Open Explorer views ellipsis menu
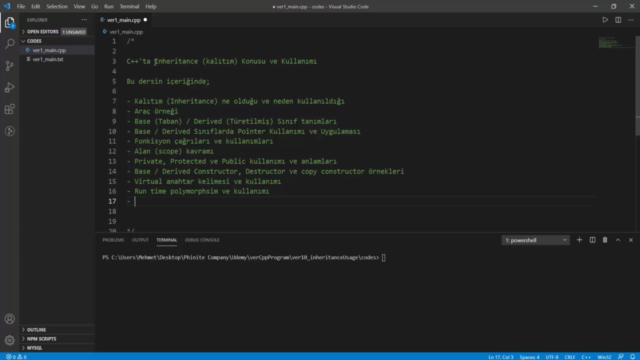The height and width of the screenshot is (360, 640). [84, 20]
